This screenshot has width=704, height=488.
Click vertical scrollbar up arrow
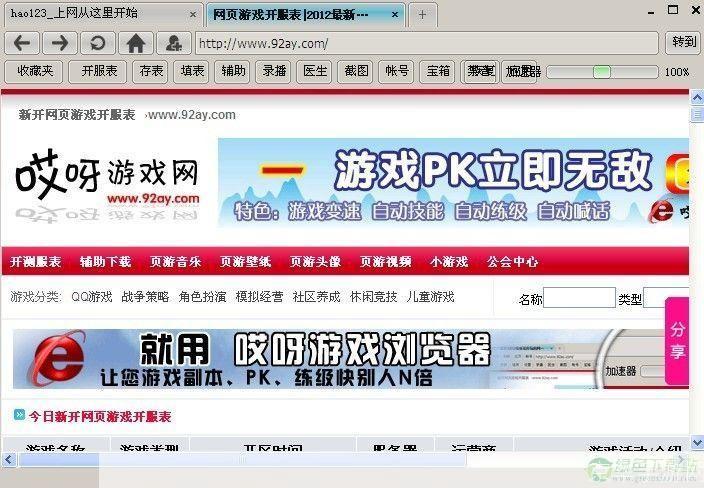tap(697, 97)
